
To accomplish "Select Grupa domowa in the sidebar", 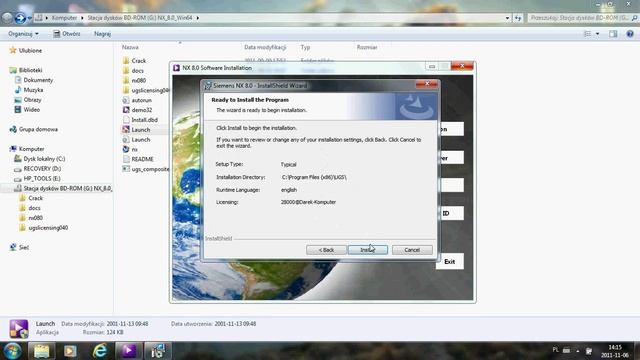I will point(38,129).
